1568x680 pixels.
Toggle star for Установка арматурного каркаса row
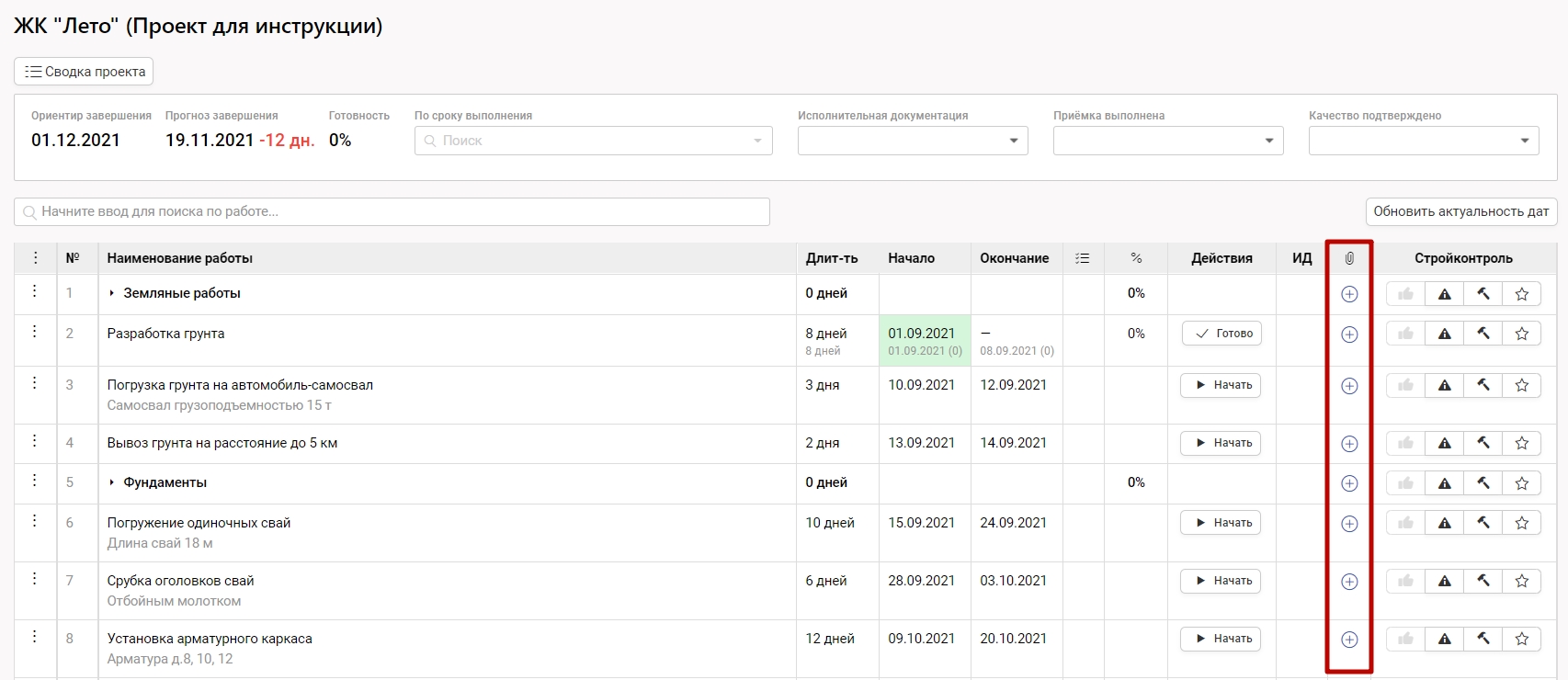coord(1522,640)
